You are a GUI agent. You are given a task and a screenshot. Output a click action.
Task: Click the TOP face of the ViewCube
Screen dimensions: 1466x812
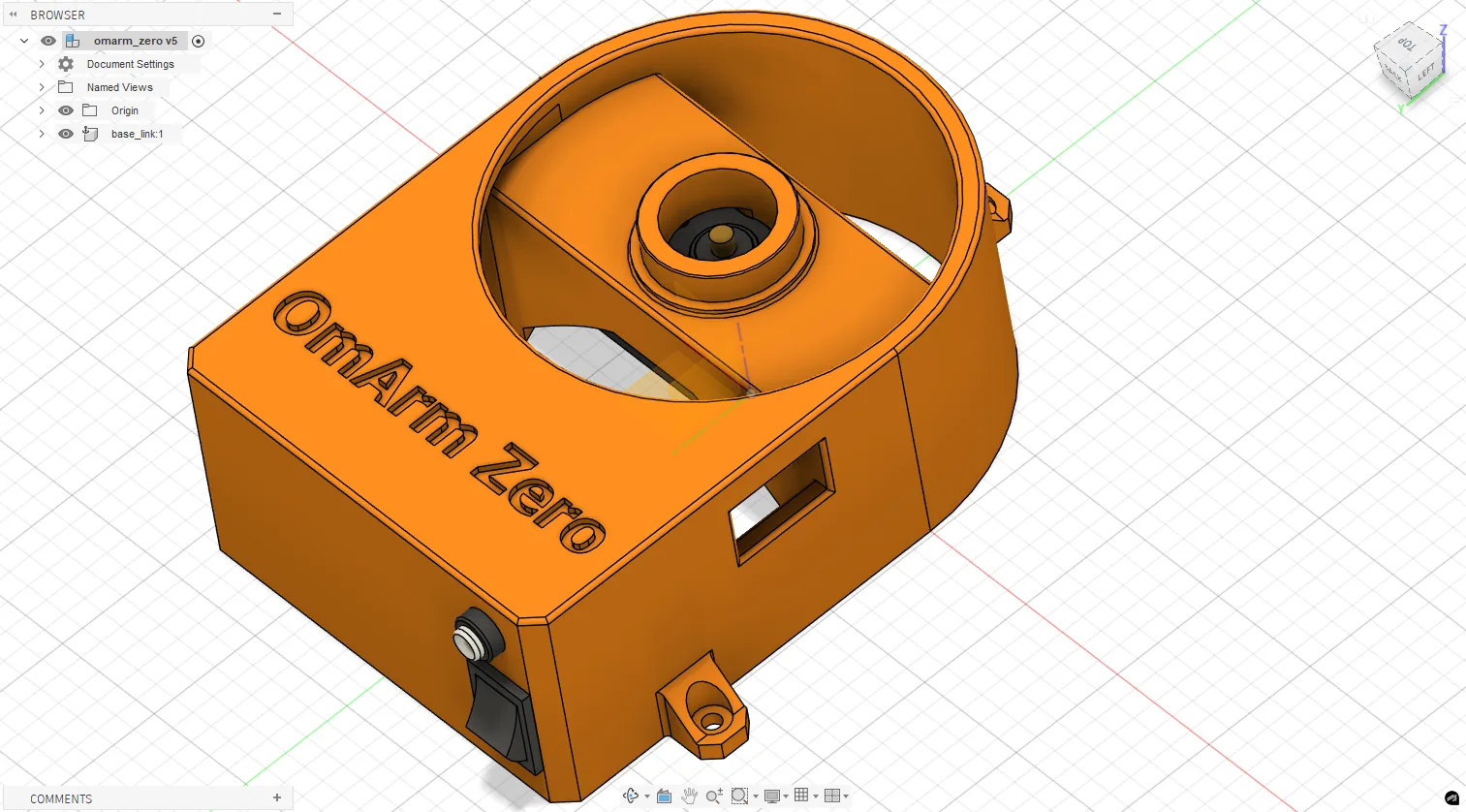[x=1407, y=45]
